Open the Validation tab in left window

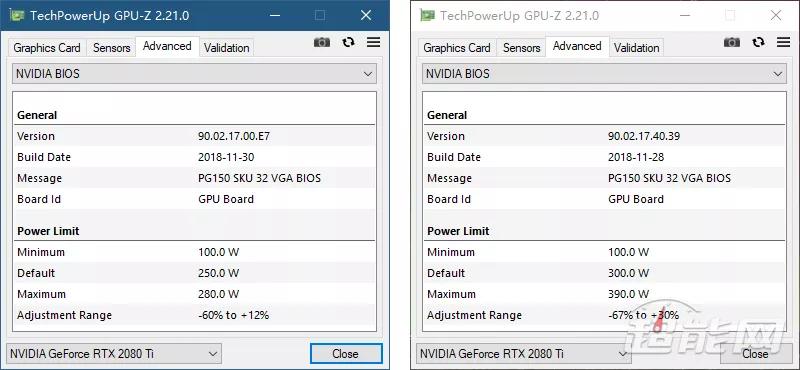click(x=227, y=48)
